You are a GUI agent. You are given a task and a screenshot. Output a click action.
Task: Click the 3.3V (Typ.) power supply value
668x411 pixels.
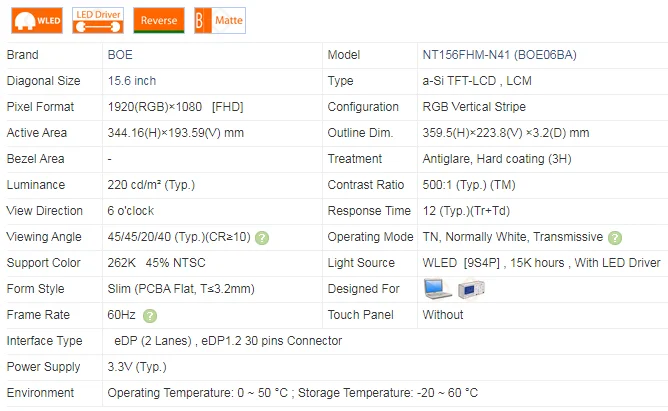pos(137,367)
